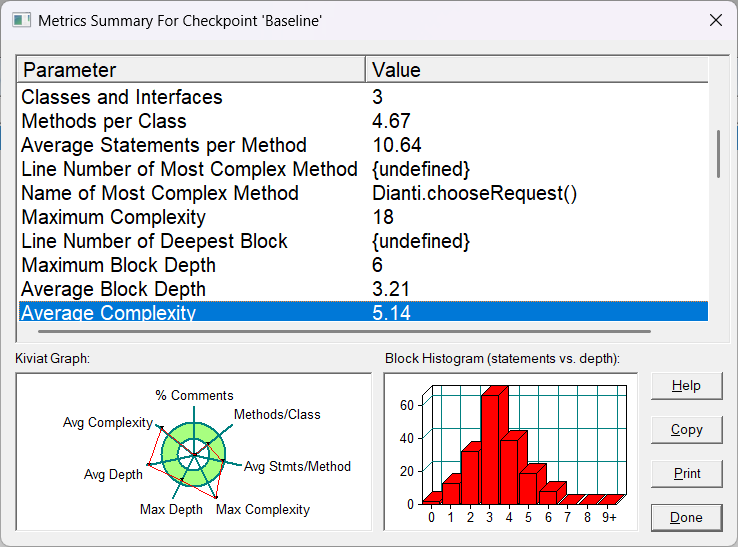
Task: Click the Max Depth label in Kiviat graph
Action: point(171,509)
